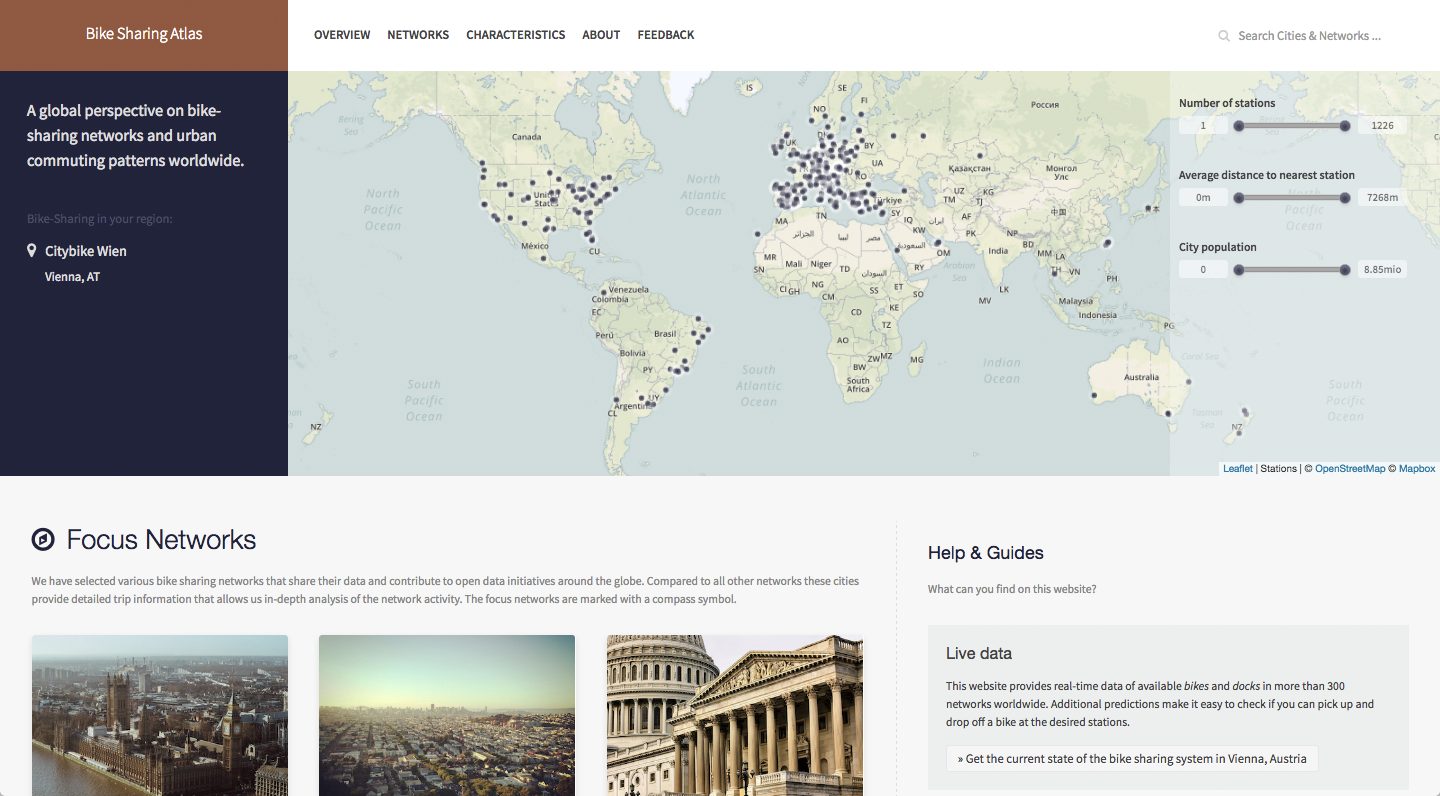Click the right handle of Number of stations slider
1440x796 pixels.
(x=1345, y=126)
